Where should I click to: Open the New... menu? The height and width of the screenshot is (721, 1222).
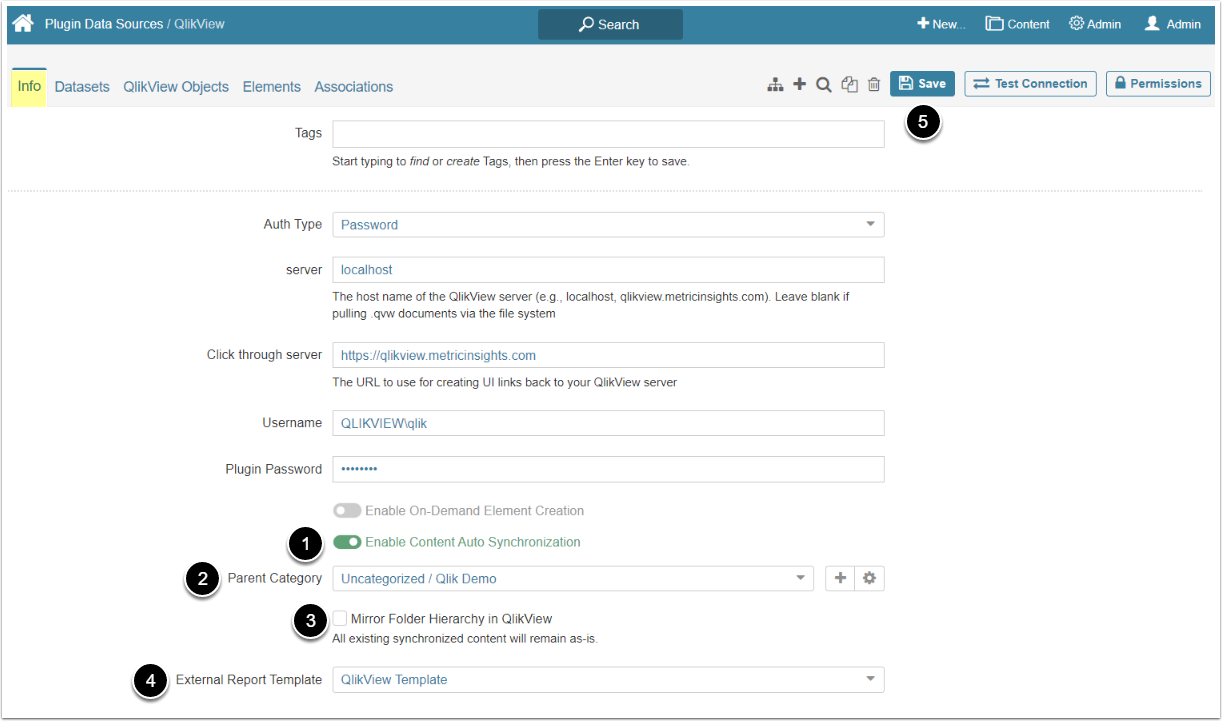pos(942,24)
